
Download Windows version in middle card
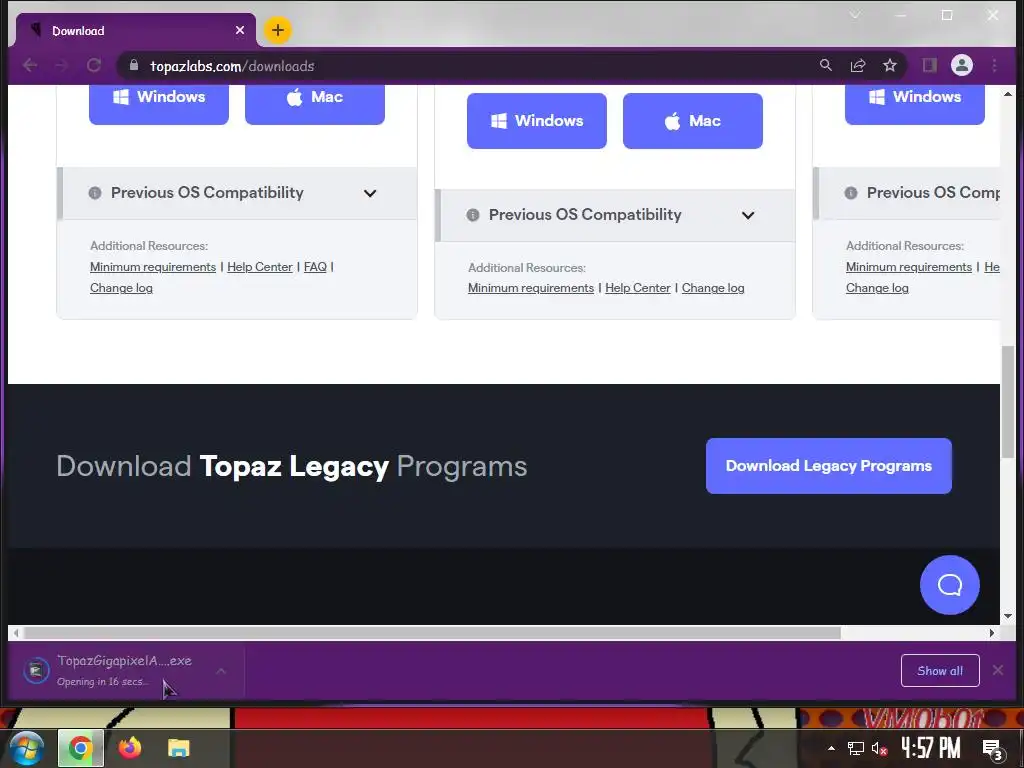coord(537,121)
